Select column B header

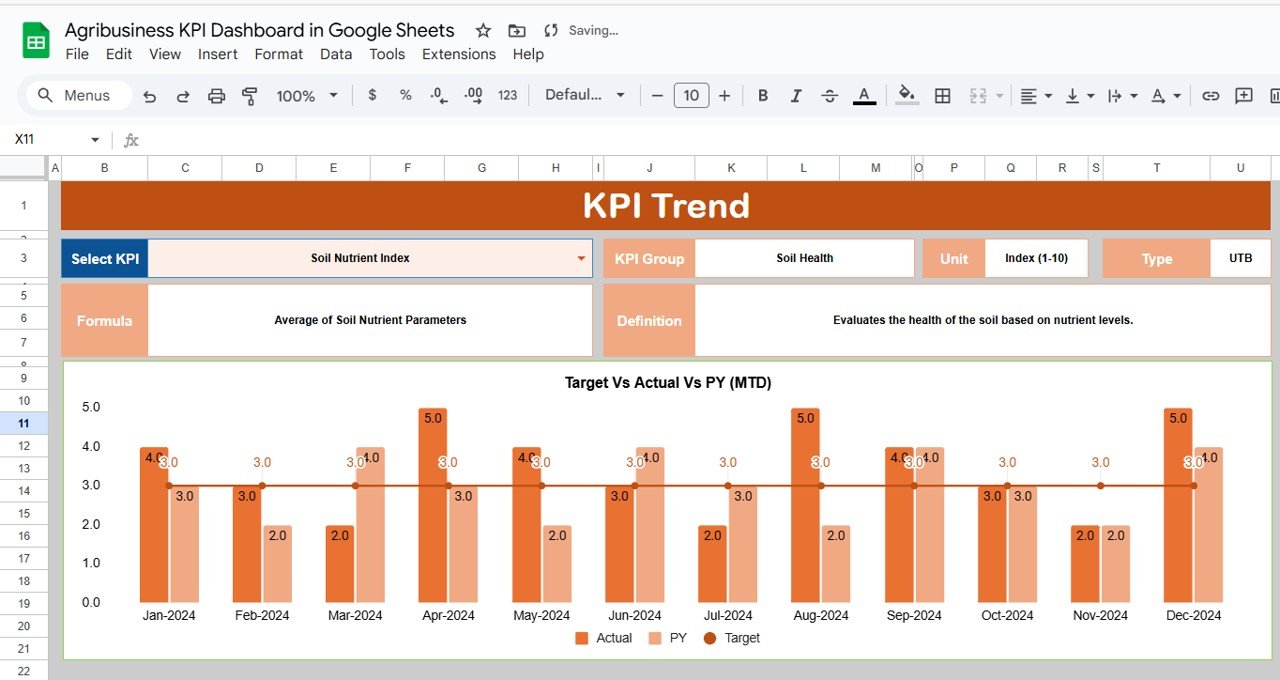pyautogui.click(x=105, y=168)
